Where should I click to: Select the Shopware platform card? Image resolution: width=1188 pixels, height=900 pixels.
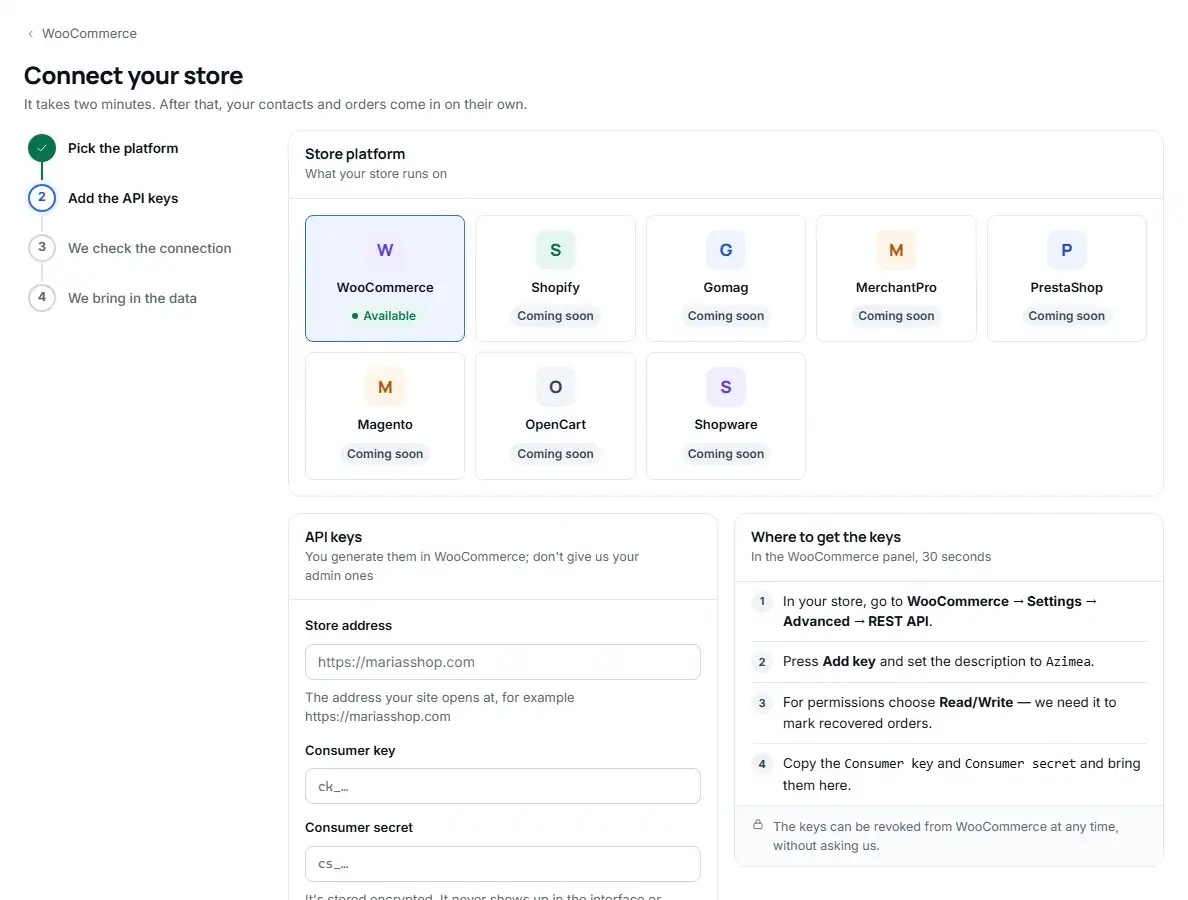click(726, 416)
